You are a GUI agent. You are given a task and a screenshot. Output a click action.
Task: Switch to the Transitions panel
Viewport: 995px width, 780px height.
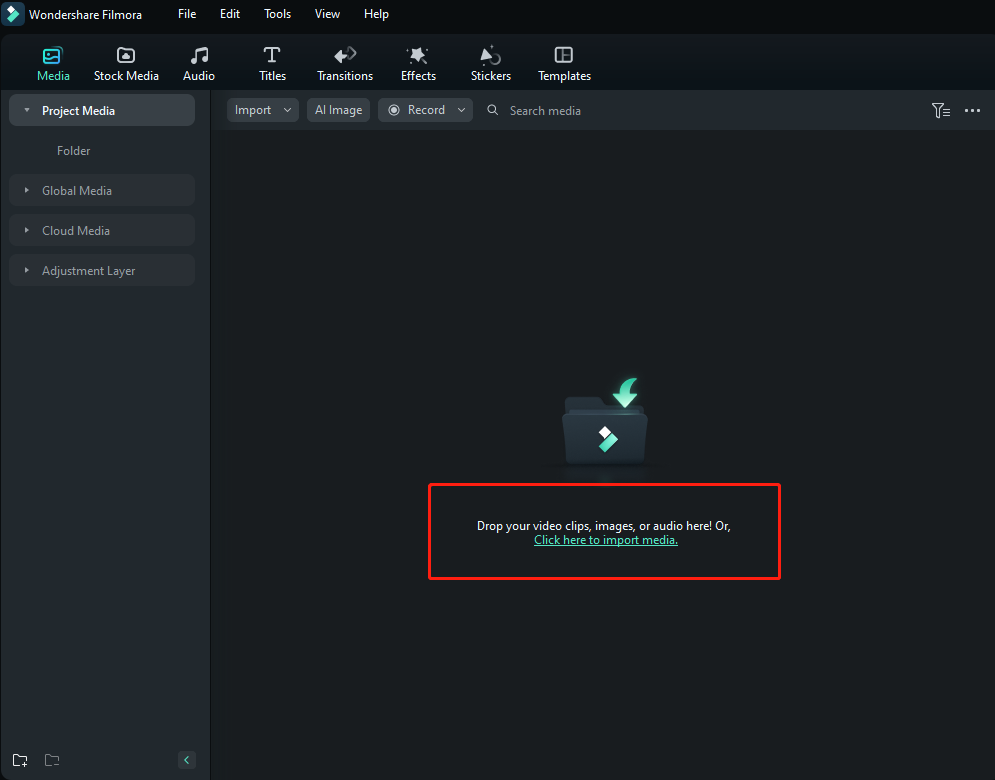345,56
